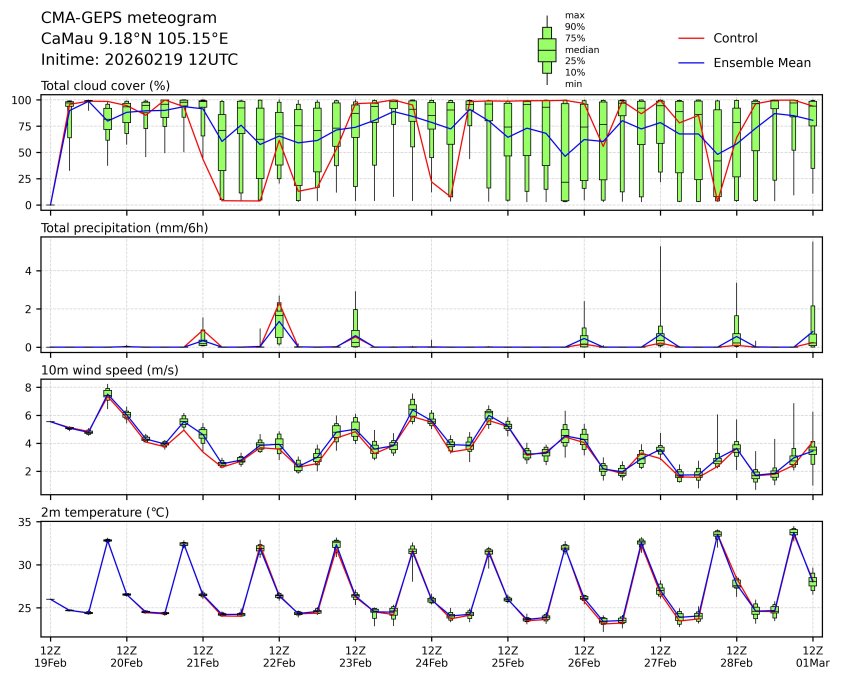This screenshot has height=680, width=841.
Task: Click the 12Z 19Feb time axis label
Action: coord(50,656)
